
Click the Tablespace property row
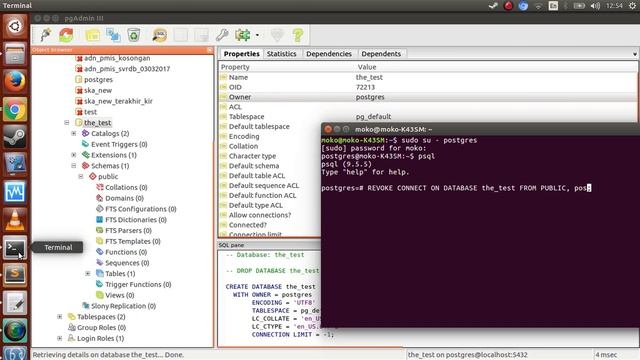pos(428,117)
